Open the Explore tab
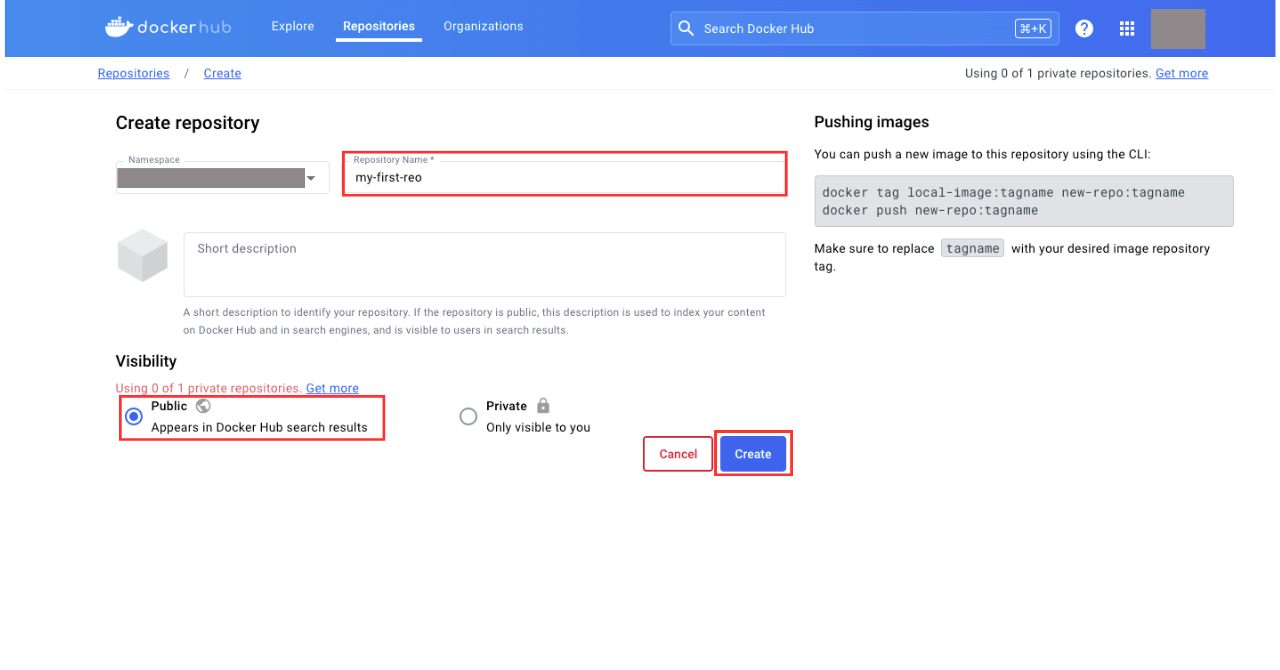Image resolution: width=1280 pixels, height=670 pixels. 292,26
